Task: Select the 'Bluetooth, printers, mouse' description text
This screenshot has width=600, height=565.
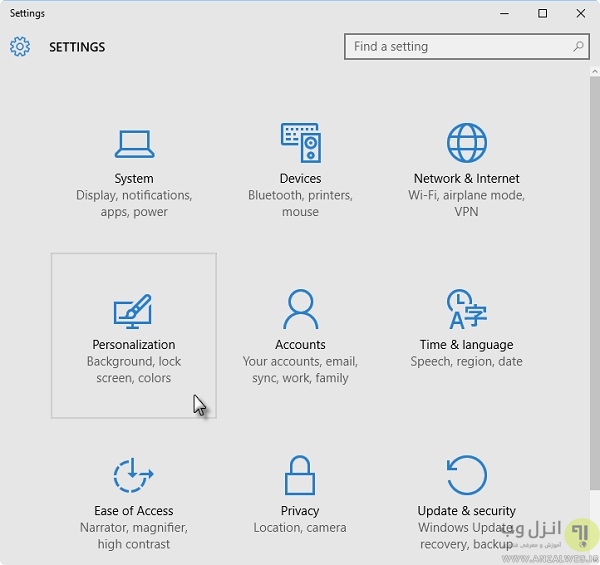Action: (300, 204)
